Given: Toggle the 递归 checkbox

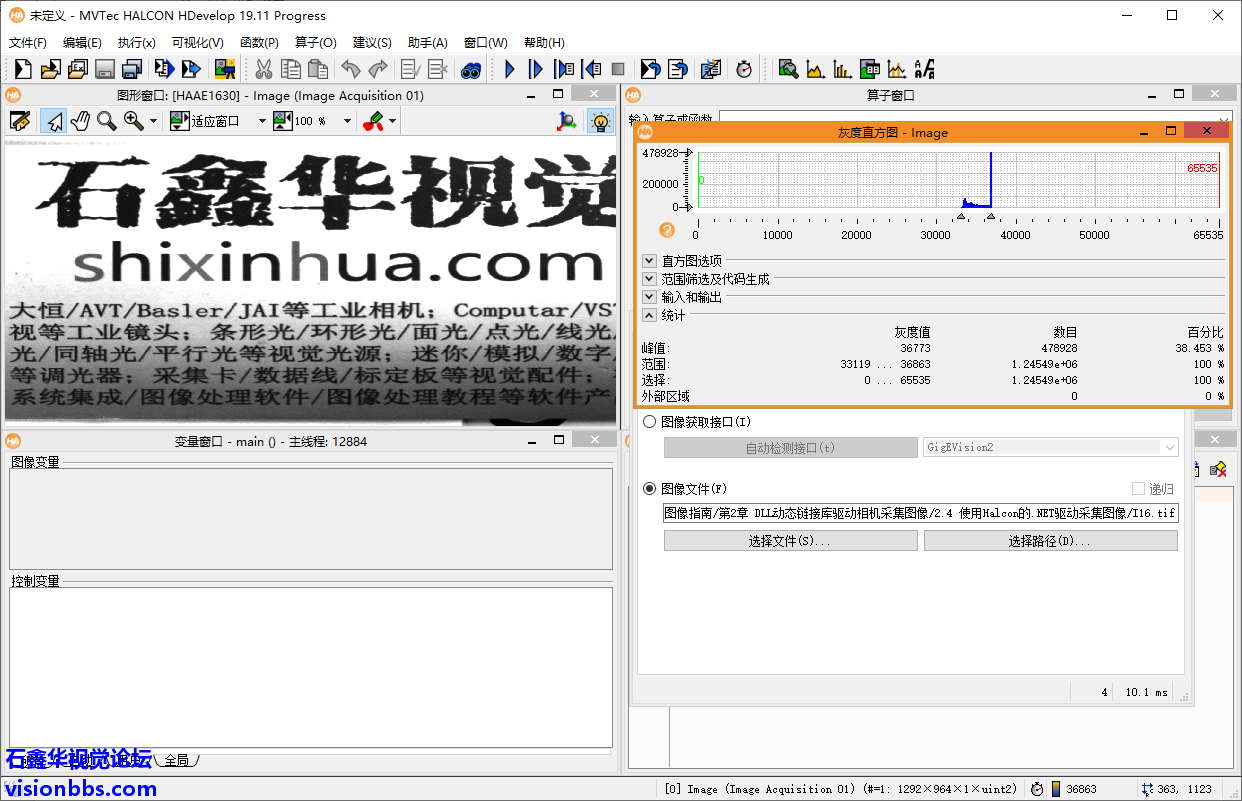Looking at the screenshot, I should click(x=1138, y=489).
